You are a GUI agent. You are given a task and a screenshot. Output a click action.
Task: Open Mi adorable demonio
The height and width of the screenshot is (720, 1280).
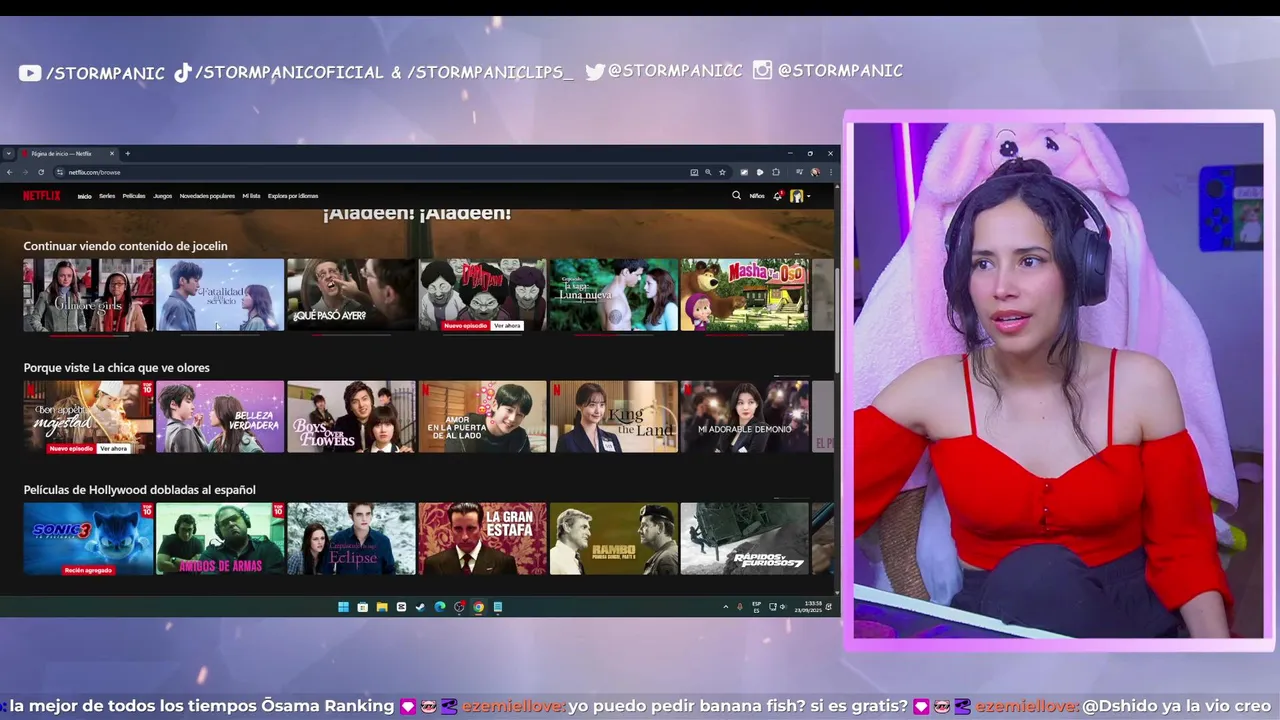[x=745, y=416]
